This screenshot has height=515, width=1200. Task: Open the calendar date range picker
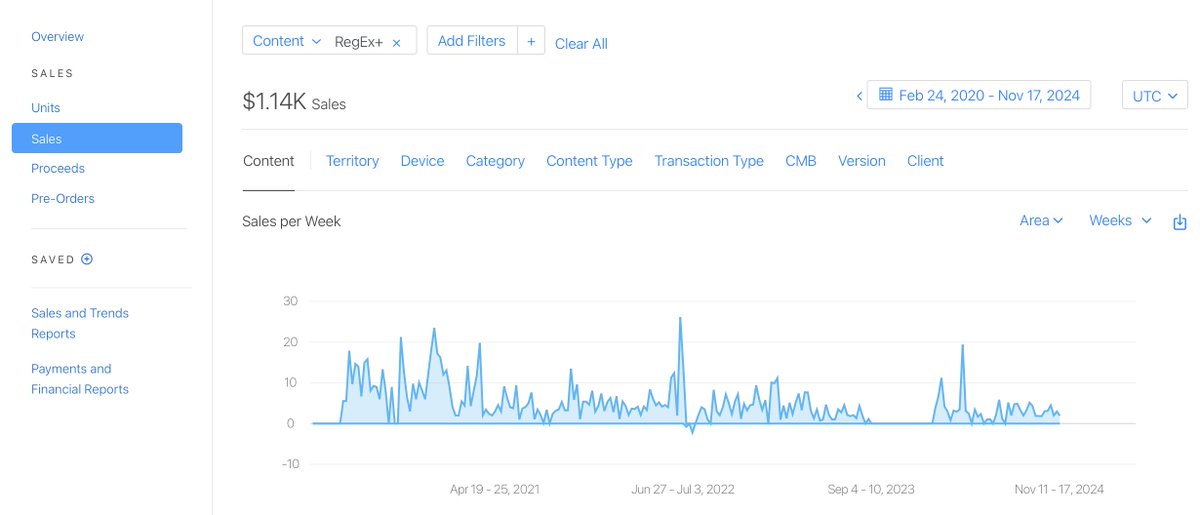point(979,95)
